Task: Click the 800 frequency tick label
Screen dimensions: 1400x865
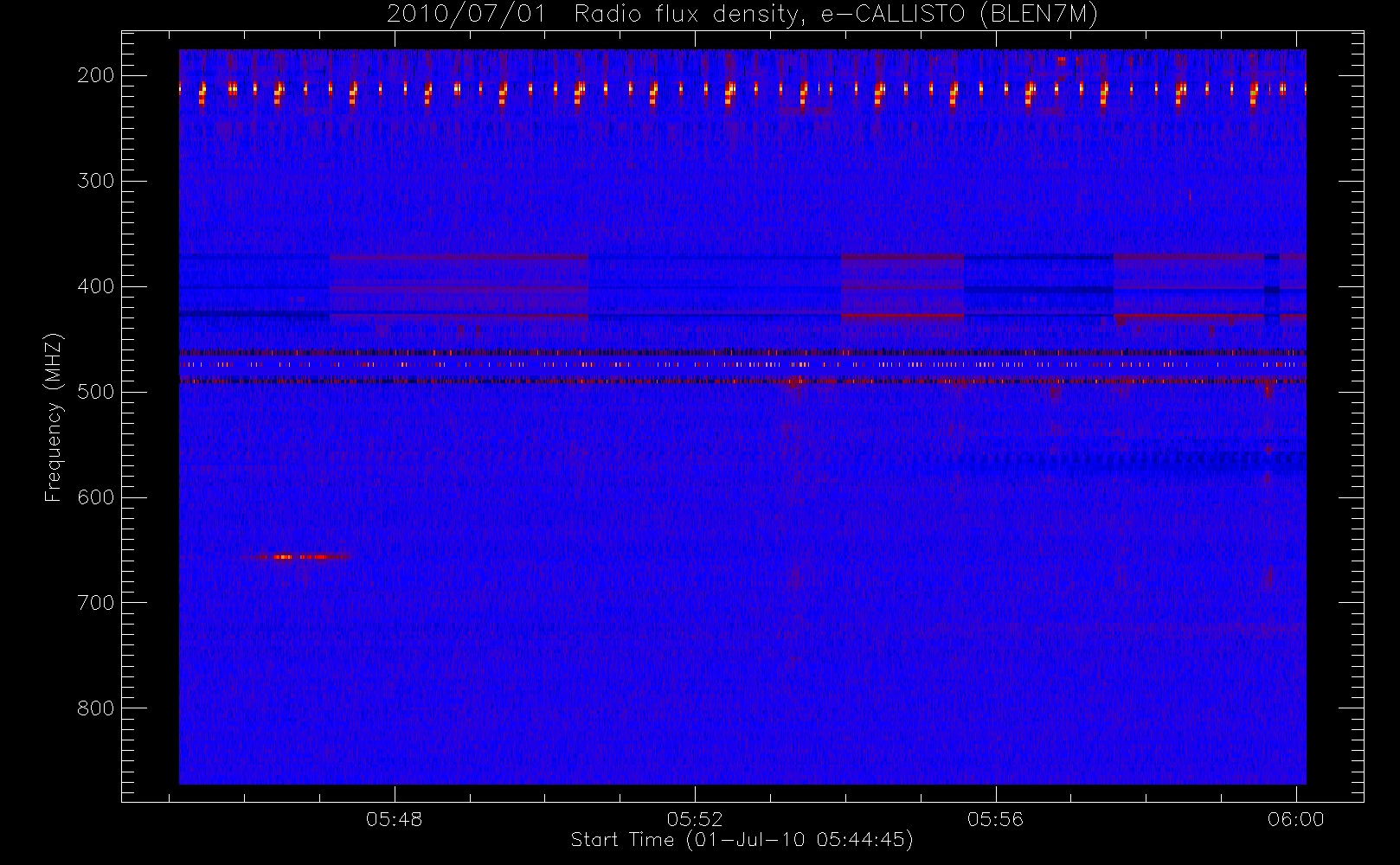Action: [x=96, y=708]
